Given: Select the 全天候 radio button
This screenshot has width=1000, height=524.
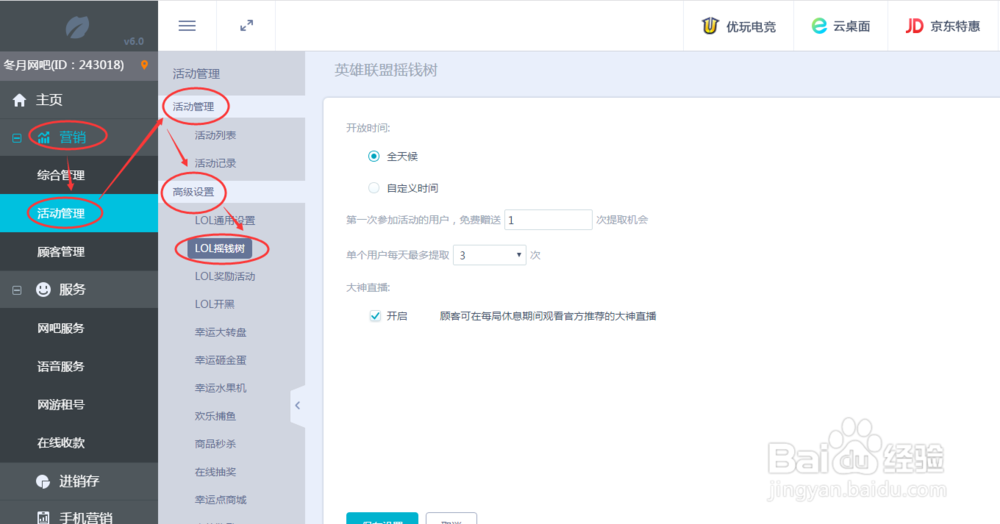Looking at the screenshot, I should point(374,156).
